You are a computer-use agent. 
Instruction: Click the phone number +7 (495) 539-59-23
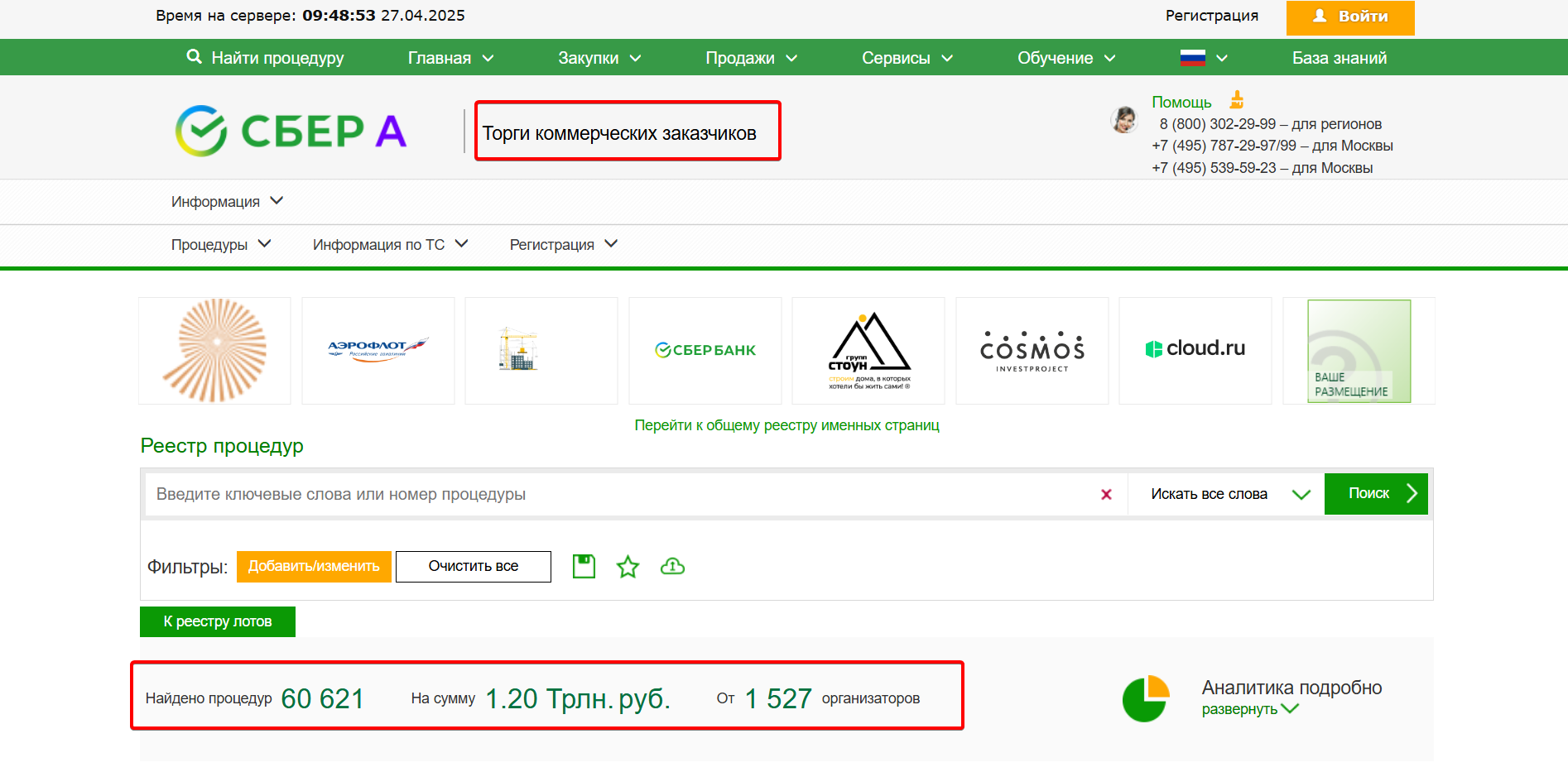1214,168
